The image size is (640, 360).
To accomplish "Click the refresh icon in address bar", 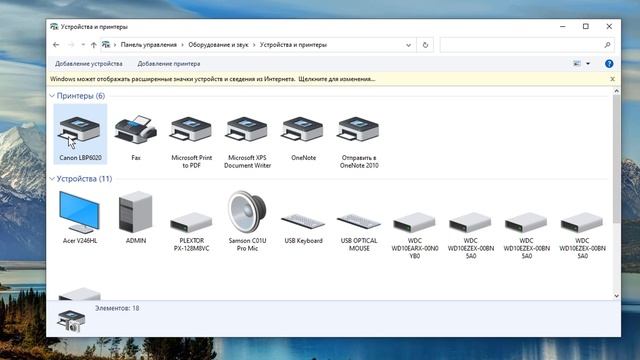I will (x=425, y=45).
